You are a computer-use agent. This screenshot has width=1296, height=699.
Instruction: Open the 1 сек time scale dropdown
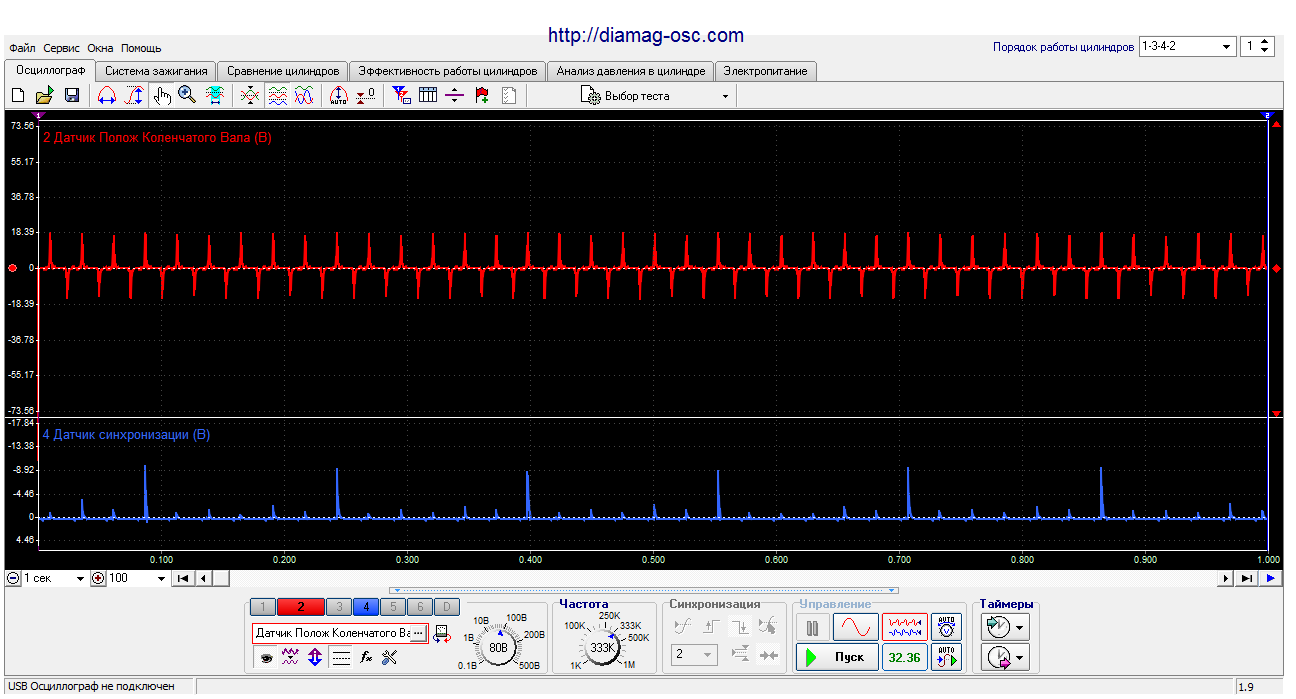pyautogui.click(x=55, y=578)
